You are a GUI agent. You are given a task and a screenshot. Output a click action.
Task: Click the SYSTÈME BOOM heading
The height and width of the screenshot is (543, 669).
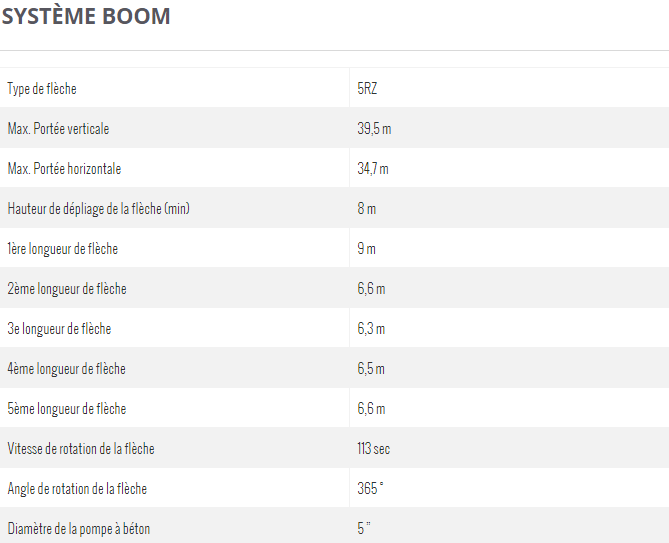point(86,17)
